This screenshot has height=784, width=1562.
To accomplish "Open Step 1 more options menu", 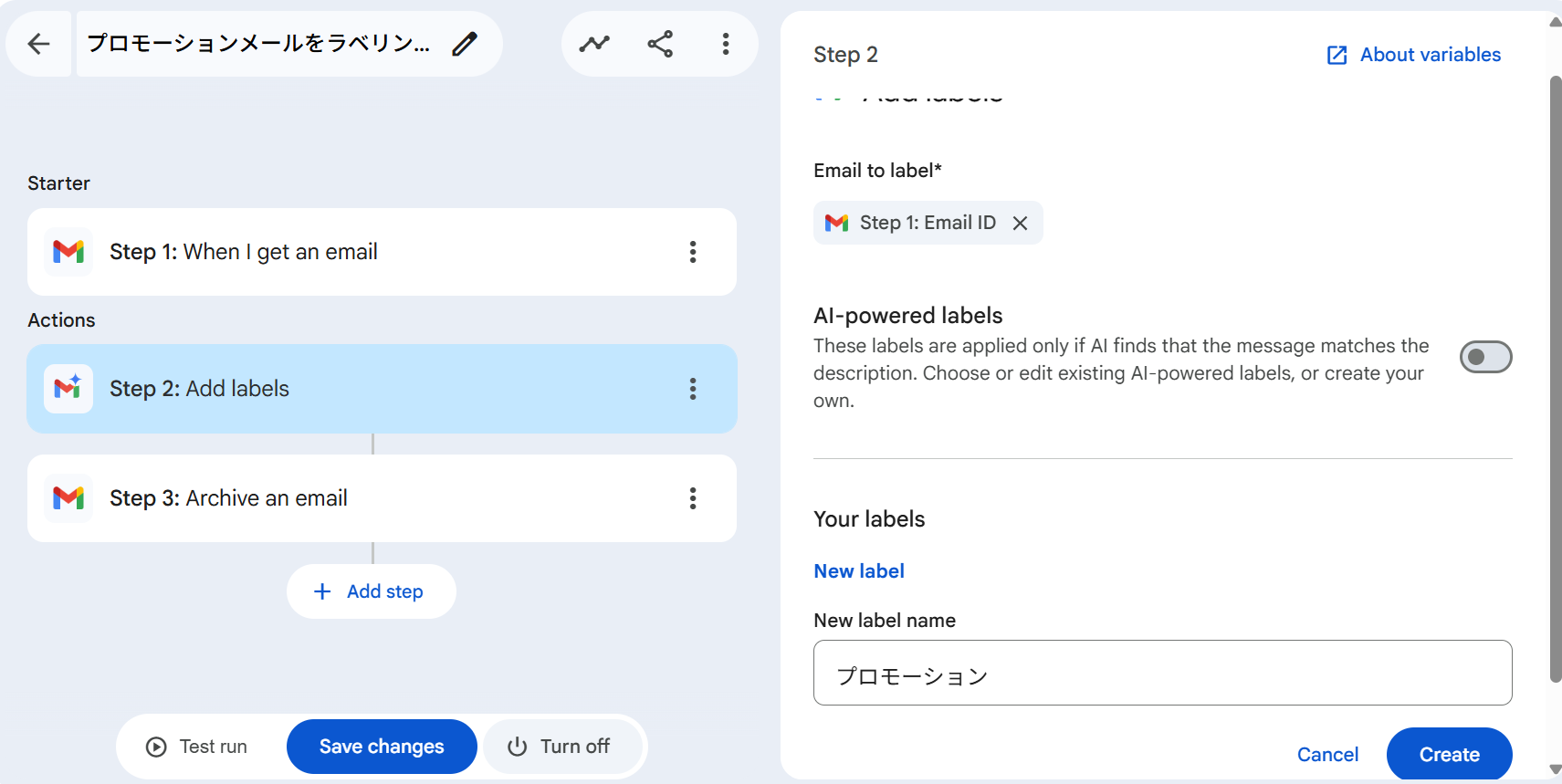I will [x=693, y=252].
